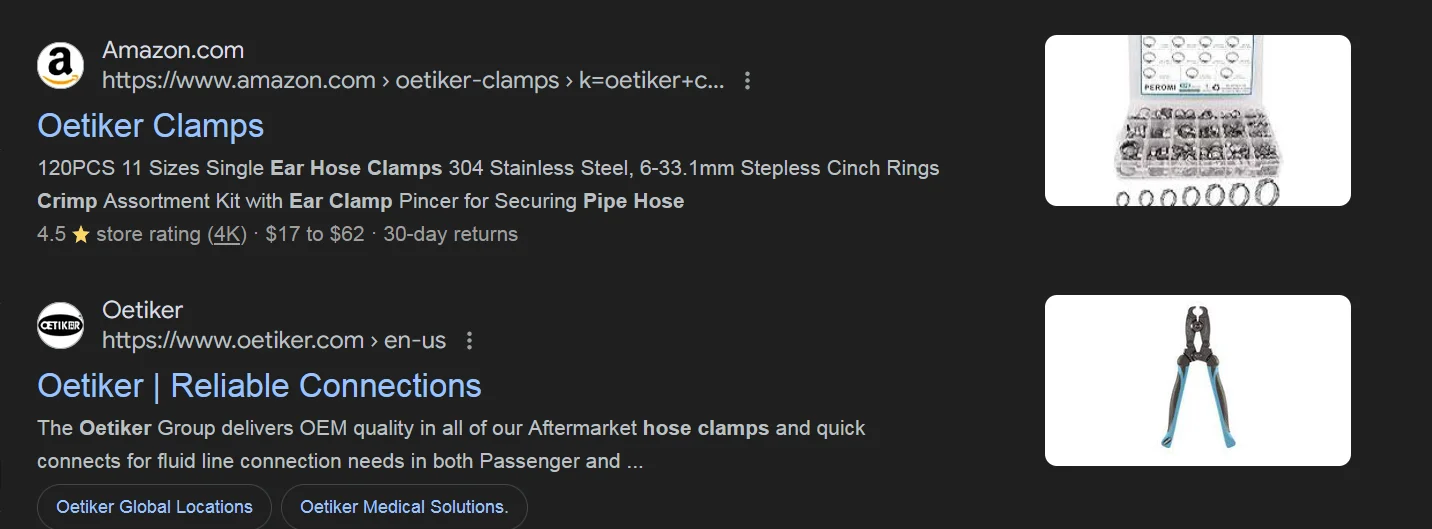Click the yellow star rating icon
Viewport: 1432px width, 529px height.
tap(81, 235)
